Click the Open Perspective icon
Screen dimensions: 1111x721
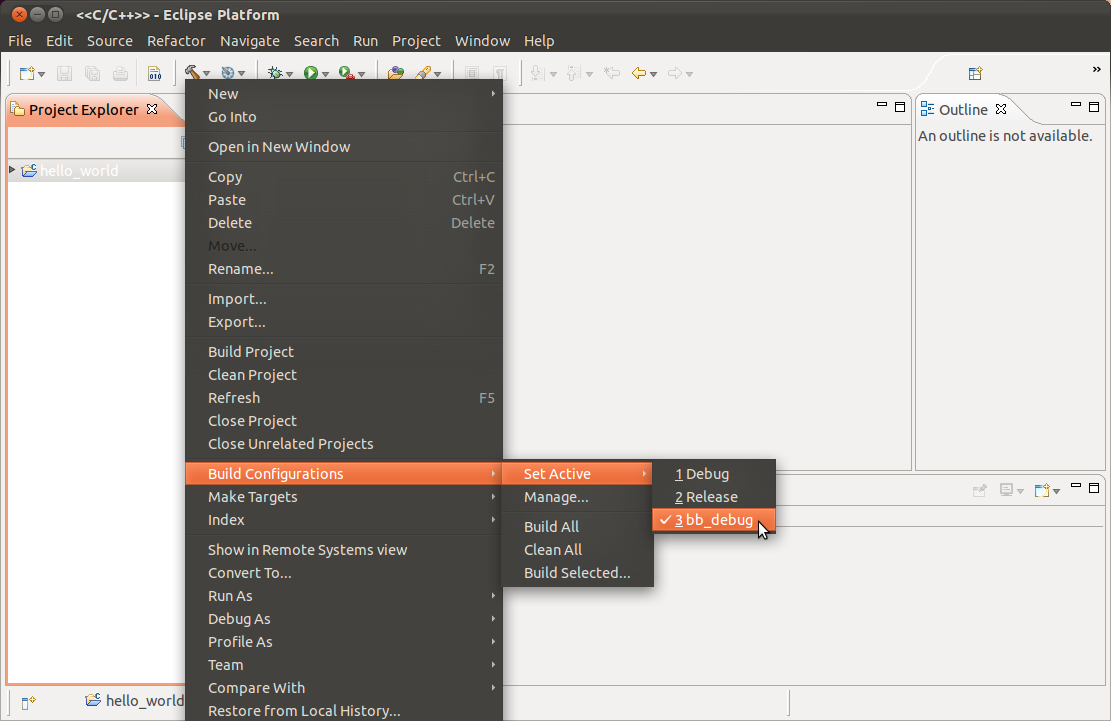[x=976, y=73]
